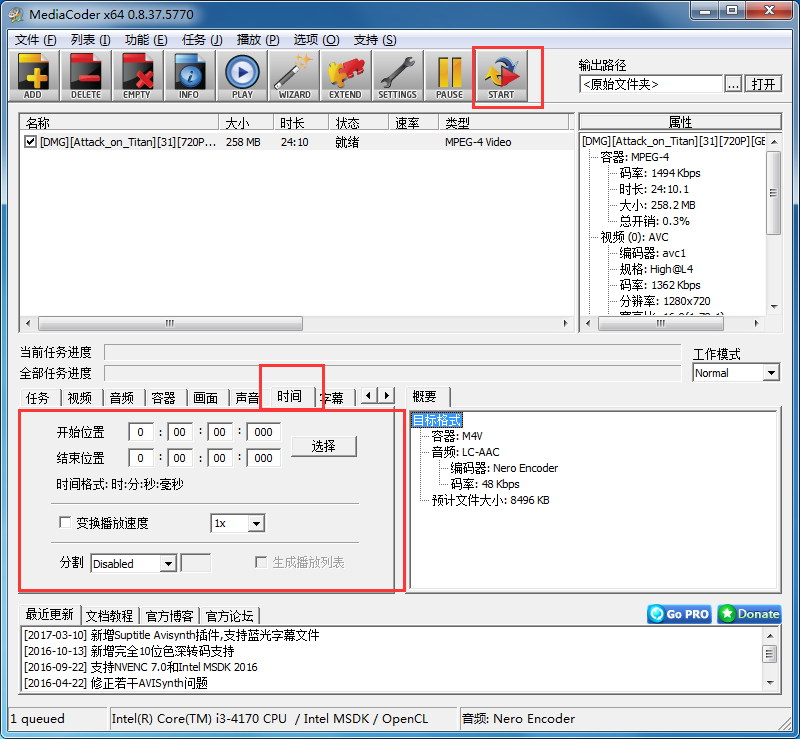Check the 生成播放列表 option
800x739 pixels.
coord(259,563)
